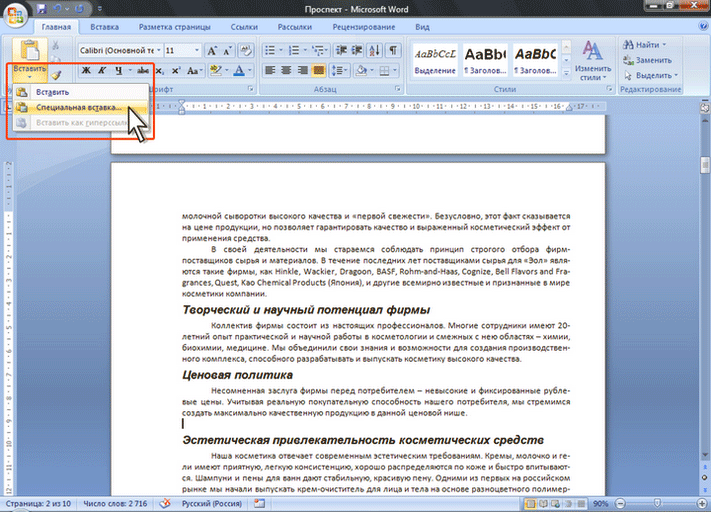711x512 pixels.
Task: Open Вставка ribbon tab
Action: click(104, 27)
